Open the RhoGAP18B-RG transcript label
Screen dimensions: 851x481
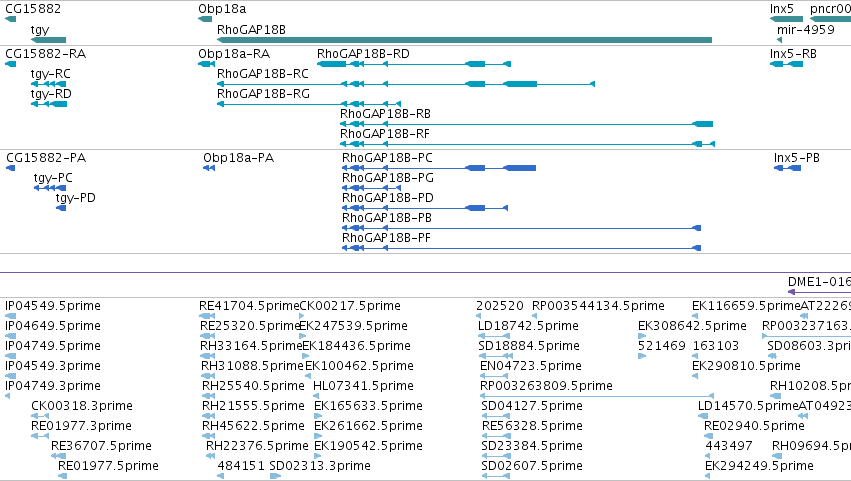click(263, 94)
